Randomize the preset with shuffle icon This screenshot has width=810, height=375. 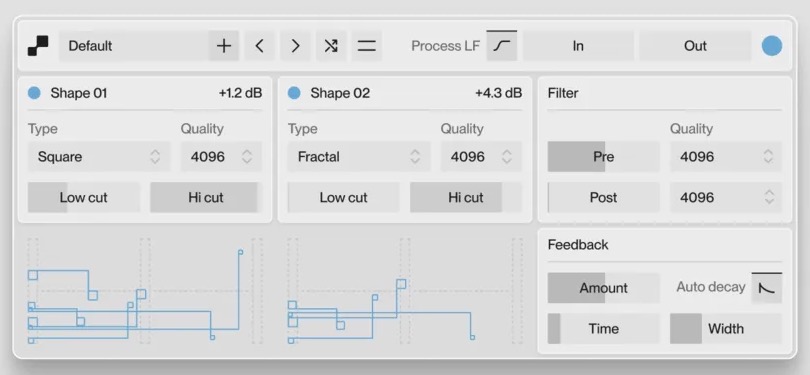[x=331, y=46]
